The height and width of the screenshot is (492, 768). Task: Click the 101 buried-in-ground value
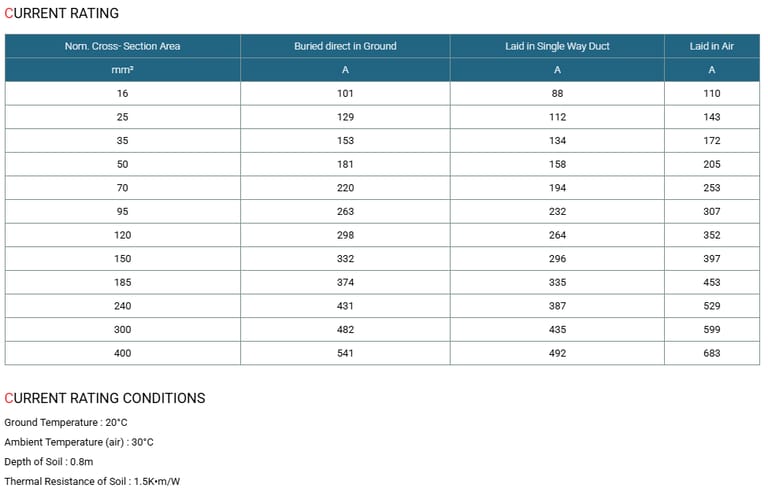pos(345,93)
